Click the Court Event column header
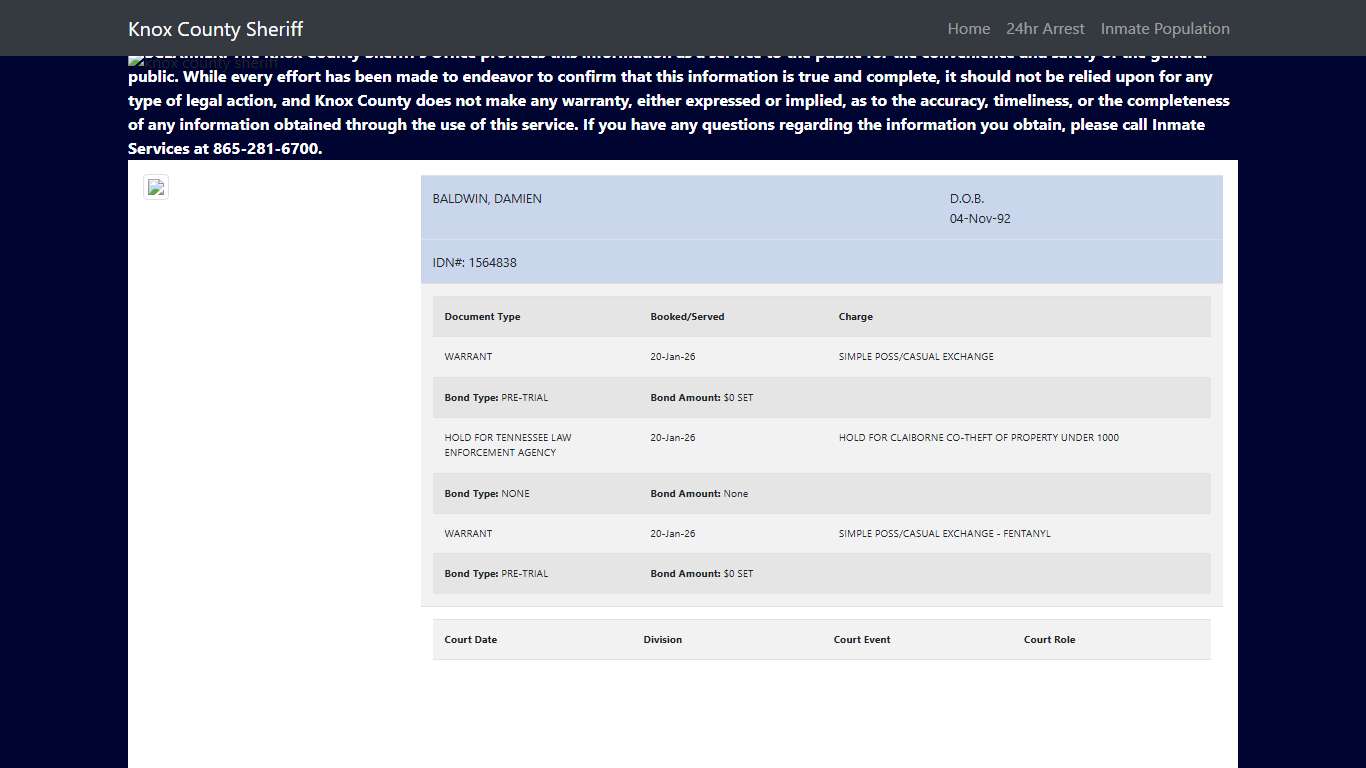The image size is (1366, 768). click(861, 640)
